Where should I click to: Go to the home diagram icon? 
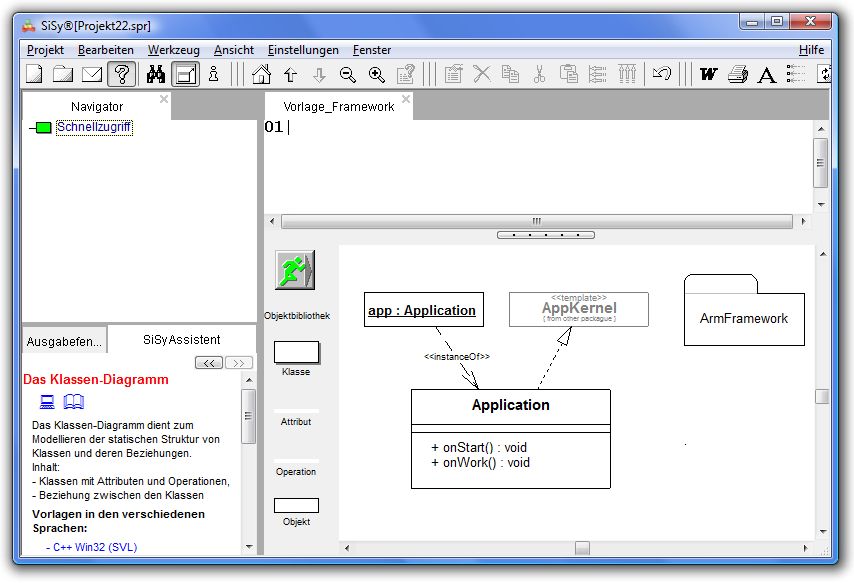point(261,74)
